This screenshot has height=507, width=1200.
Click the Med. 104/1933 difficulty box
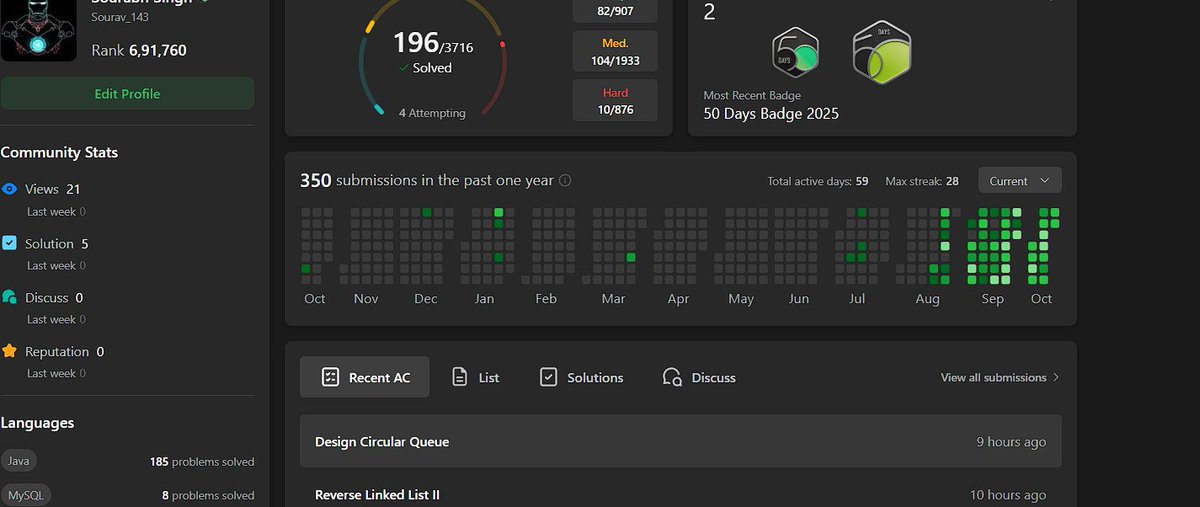pos(615,51)
